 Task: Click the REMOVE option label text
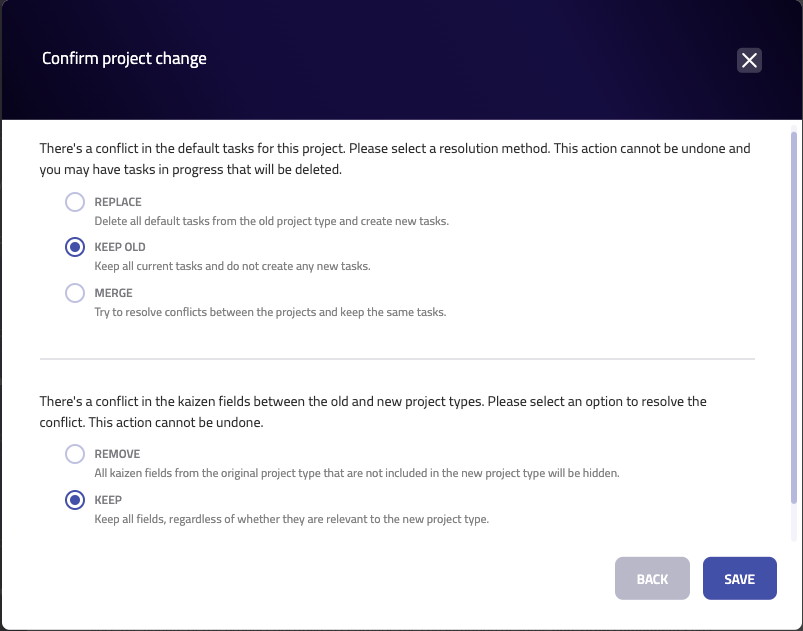coord(117,454)
